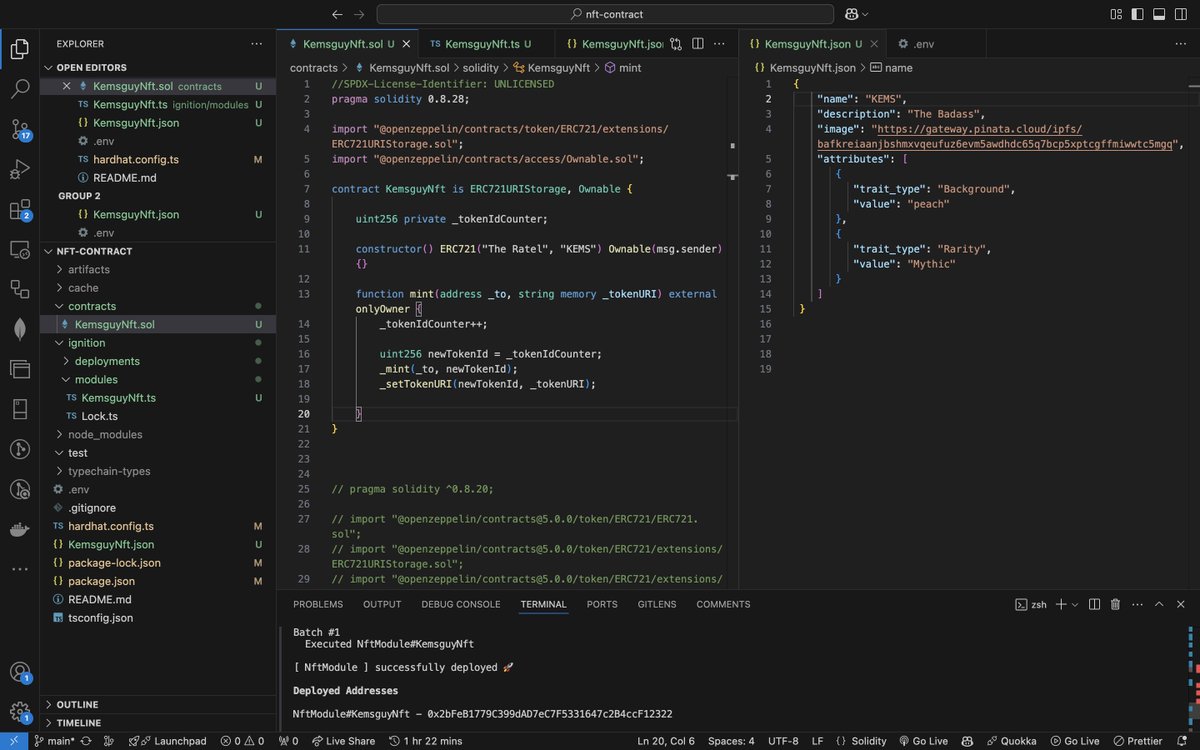1200x750 pixels.
Task: Click the split terminal icon
Action: [1093, 604]
